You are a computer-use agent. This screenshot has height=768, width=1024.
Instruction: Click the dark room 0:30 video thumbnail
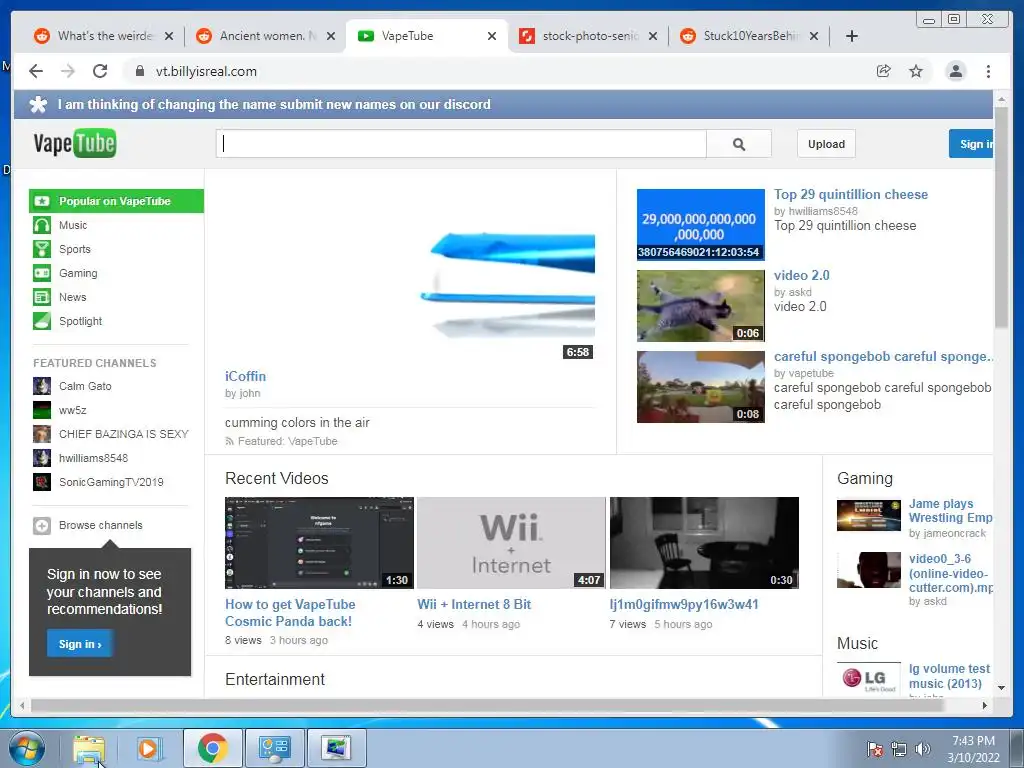pos(704,543)
